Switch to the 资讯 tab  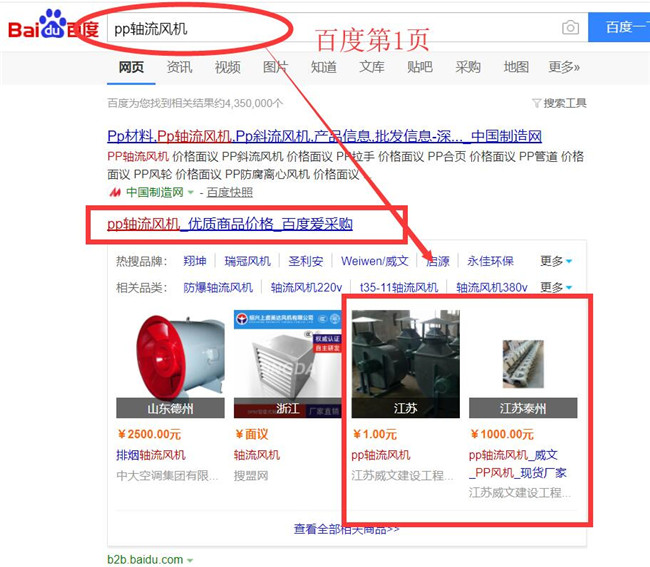click(x=179, y=67)
